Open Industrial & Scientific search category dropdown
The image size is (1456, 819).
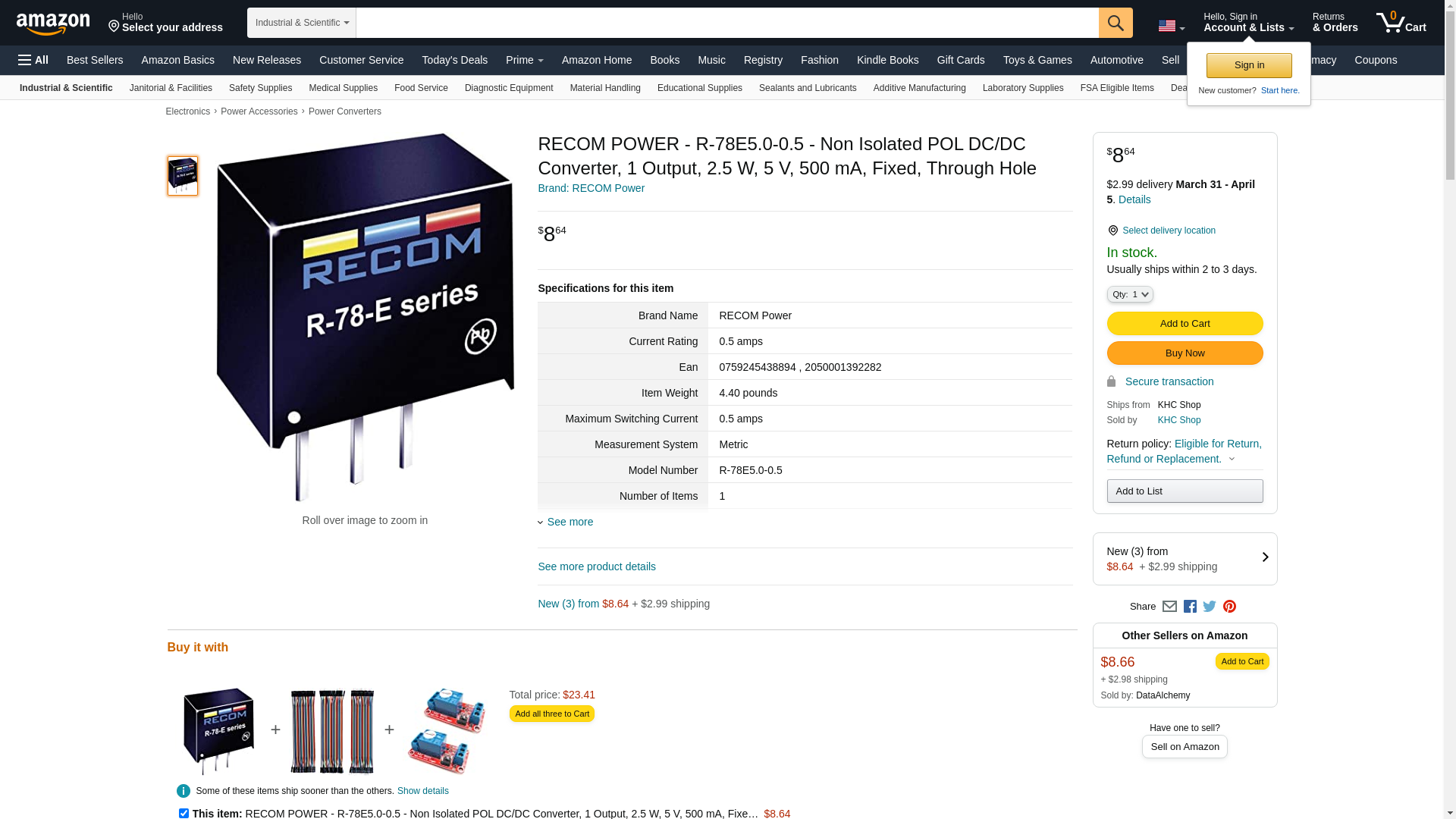point(302,23)
